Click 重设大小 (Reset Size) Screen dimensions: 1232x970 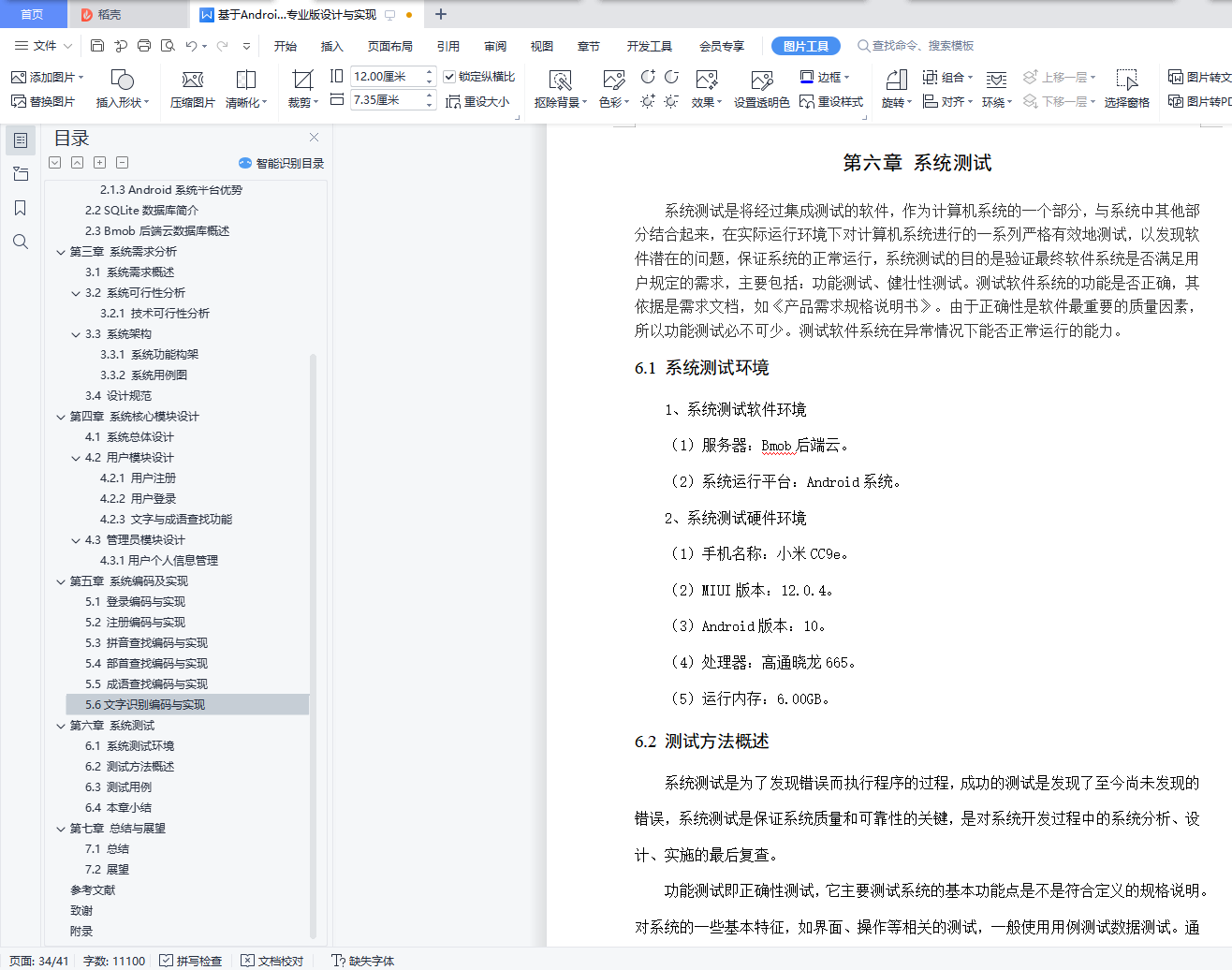tap(477, 101)
